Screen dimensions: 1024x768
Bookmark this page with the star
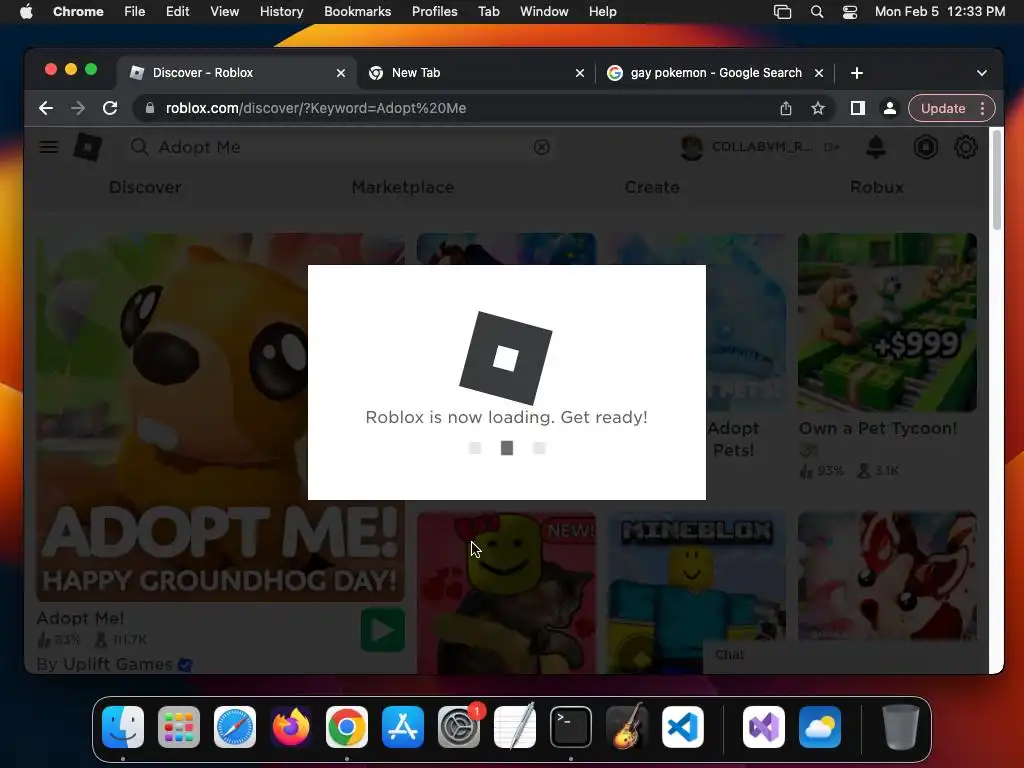click(818, 108)
